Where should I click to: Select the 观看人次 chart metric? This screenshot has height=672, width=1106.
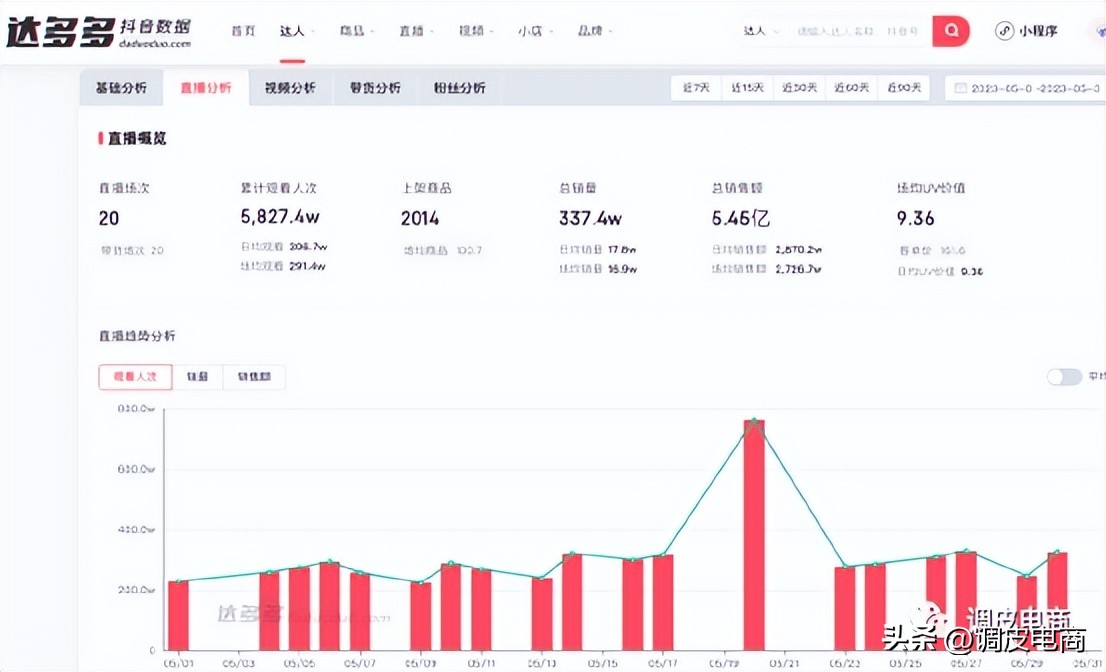pyautogui.click(x=134, y=377)
